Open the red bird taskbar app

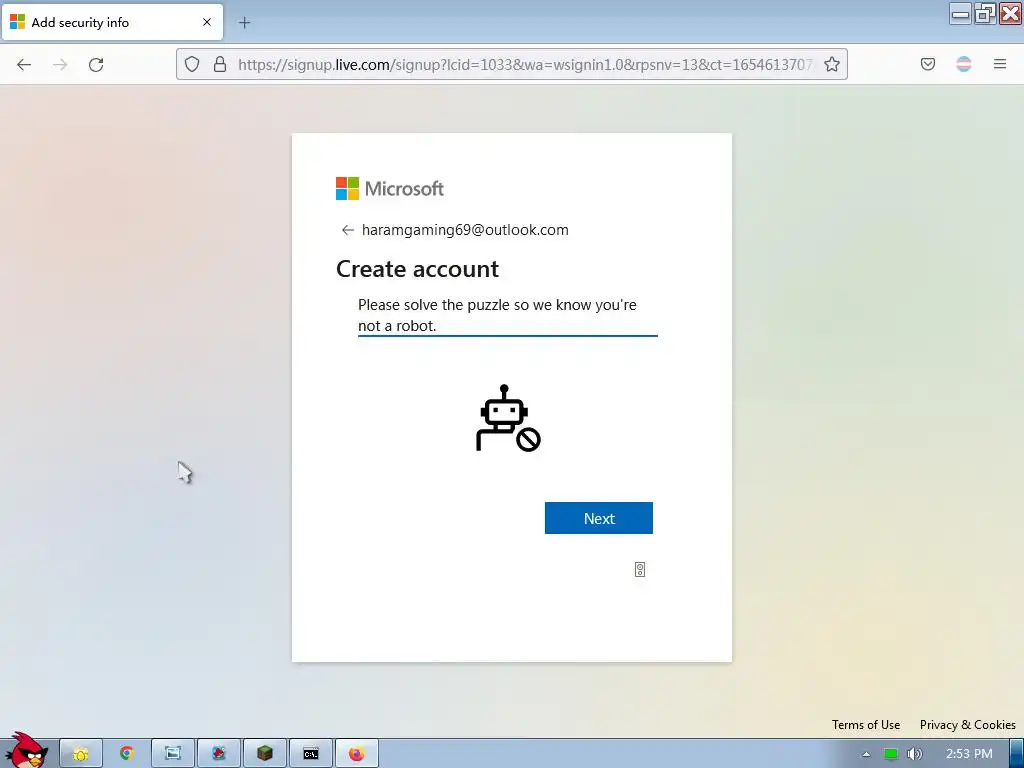point(219,754)
